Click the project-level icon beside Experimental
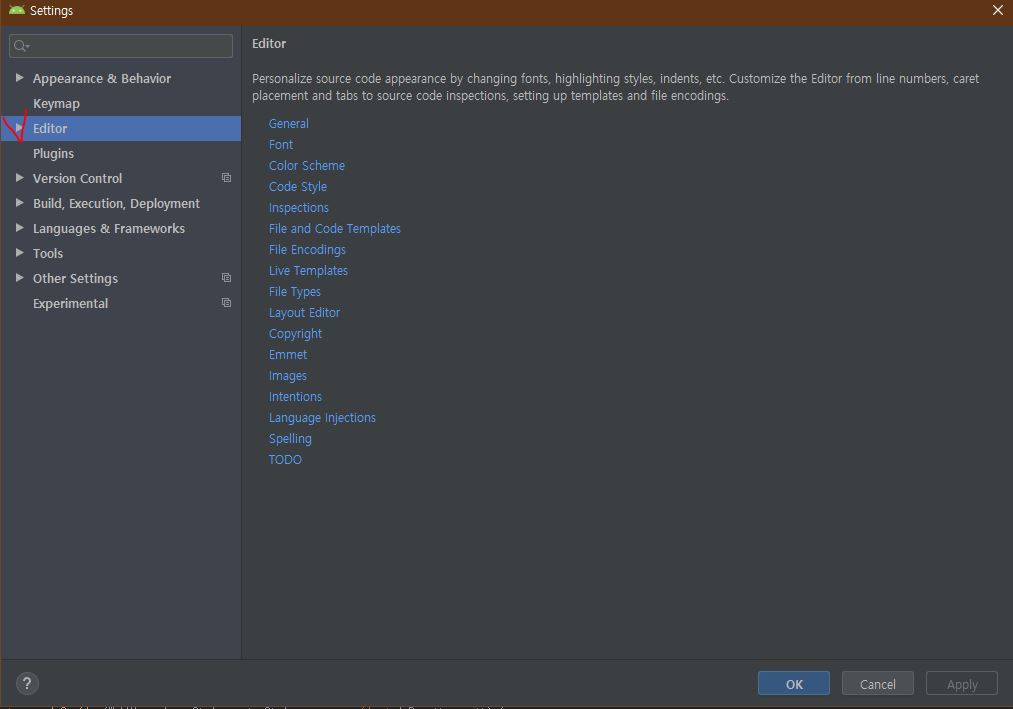The width and height of the screenshot is (1013, 709). pos(226,303)
